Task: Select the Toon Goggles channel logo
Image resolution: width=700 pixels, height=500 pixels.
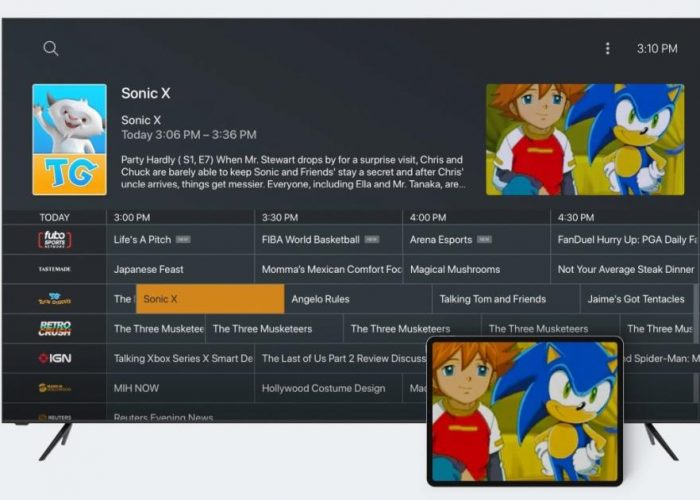Action: (54, 299)
